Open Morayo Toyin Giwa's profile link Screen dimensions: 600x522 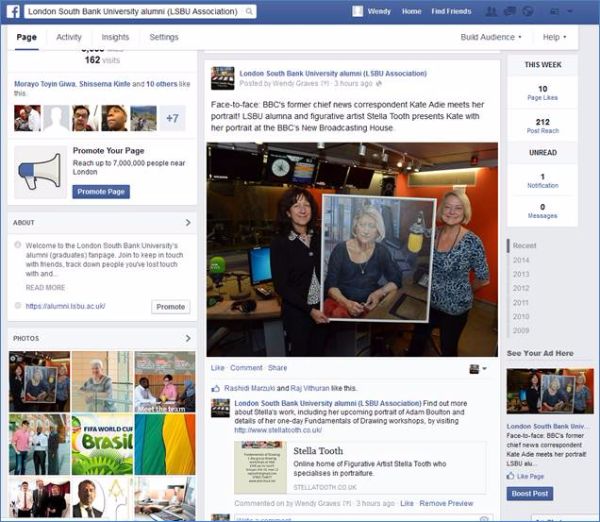click(44, 84)
